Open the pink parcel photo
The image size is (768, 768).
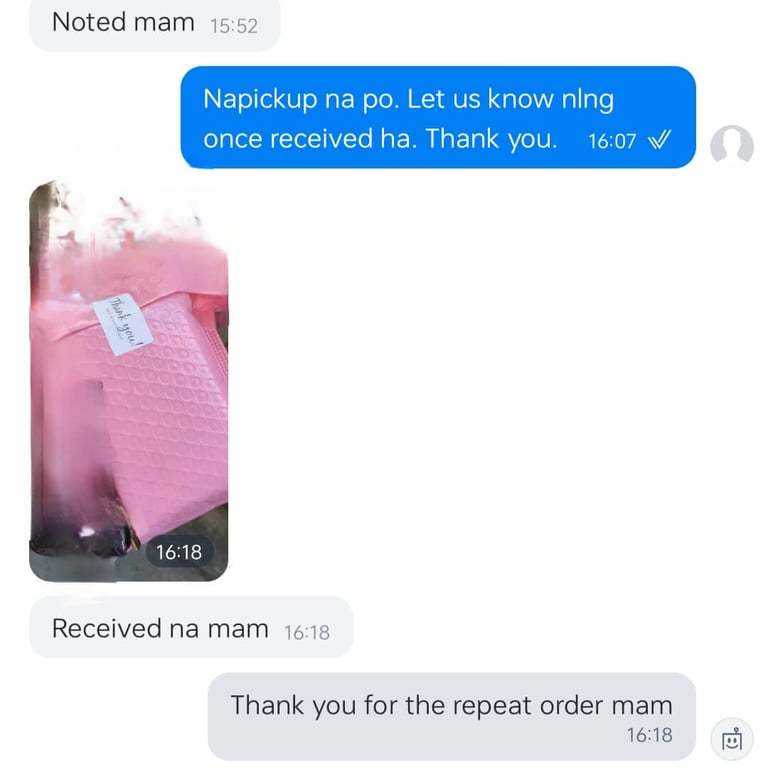pos(129,381)
